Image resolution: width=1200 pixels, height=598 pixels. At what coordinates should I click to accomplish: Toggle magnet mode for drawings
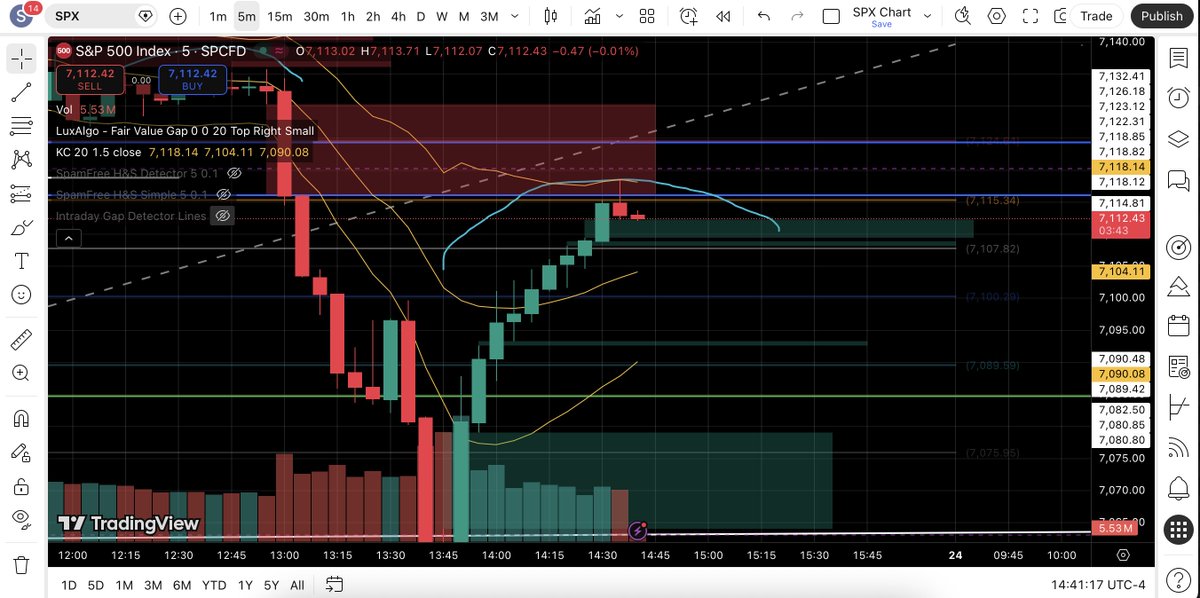(21, 418)
